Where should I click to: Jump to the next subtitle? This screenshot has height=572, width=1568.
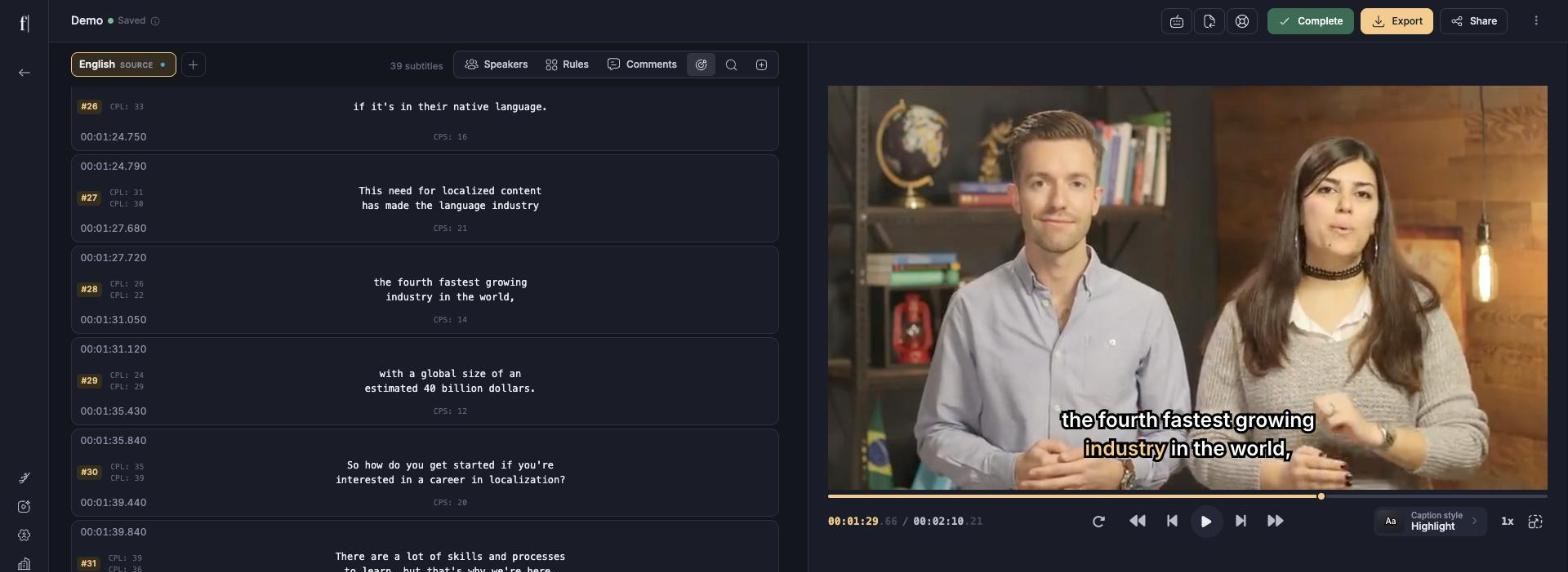point(1241,521)
